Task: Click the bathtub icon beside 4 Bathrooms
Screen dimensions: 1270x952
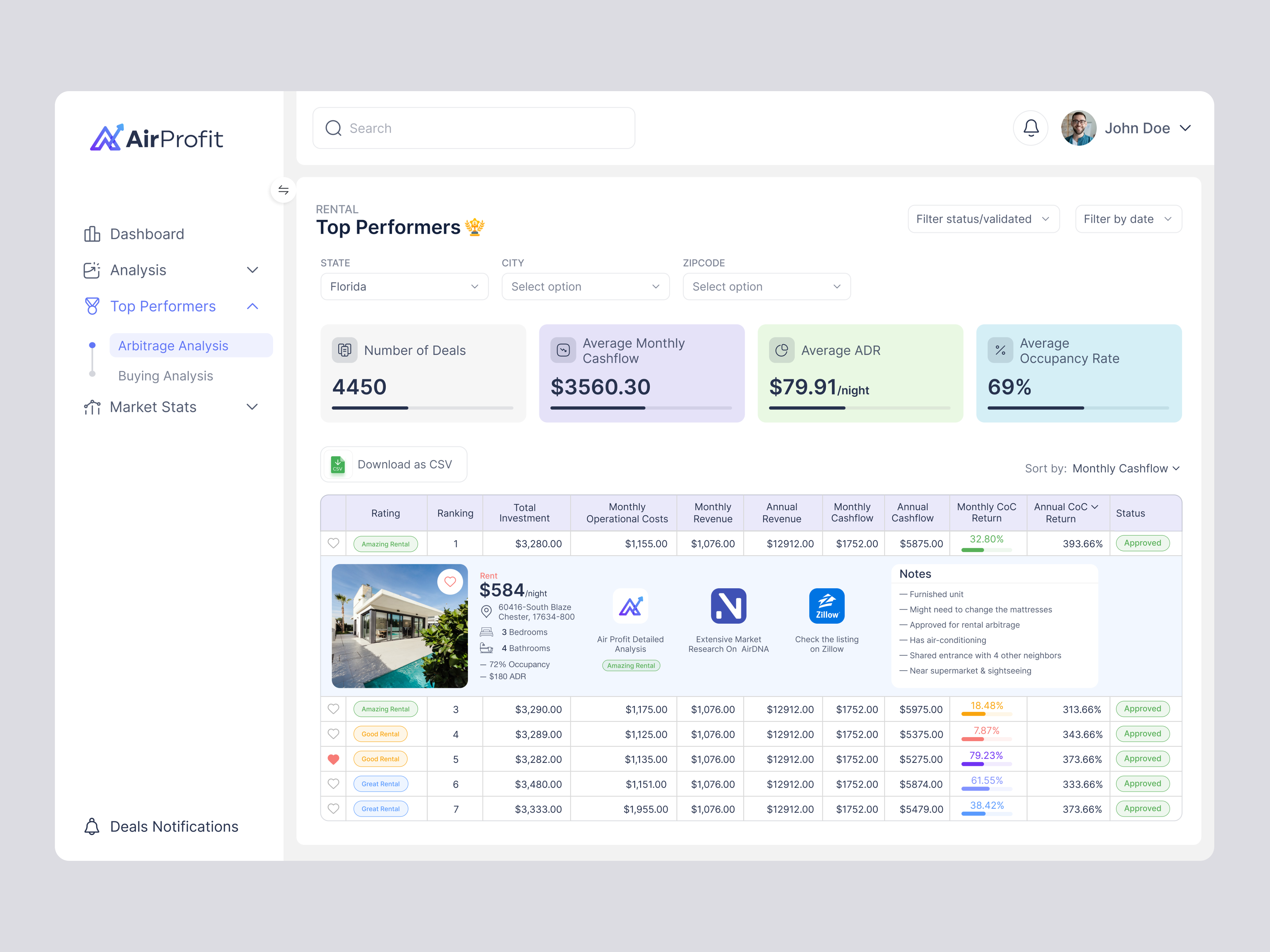Action: click(x=486, y=648)
